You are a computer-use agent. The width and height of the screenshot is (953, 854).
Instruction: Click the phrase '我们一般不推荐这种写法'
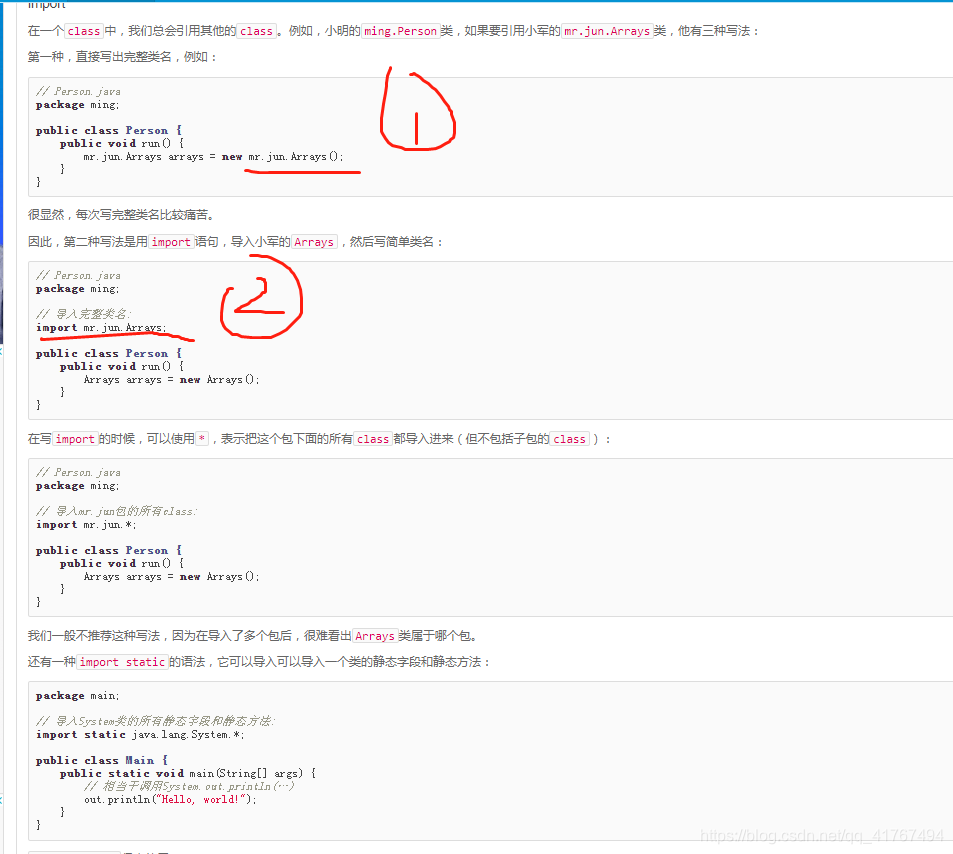[x=94, y=636]
